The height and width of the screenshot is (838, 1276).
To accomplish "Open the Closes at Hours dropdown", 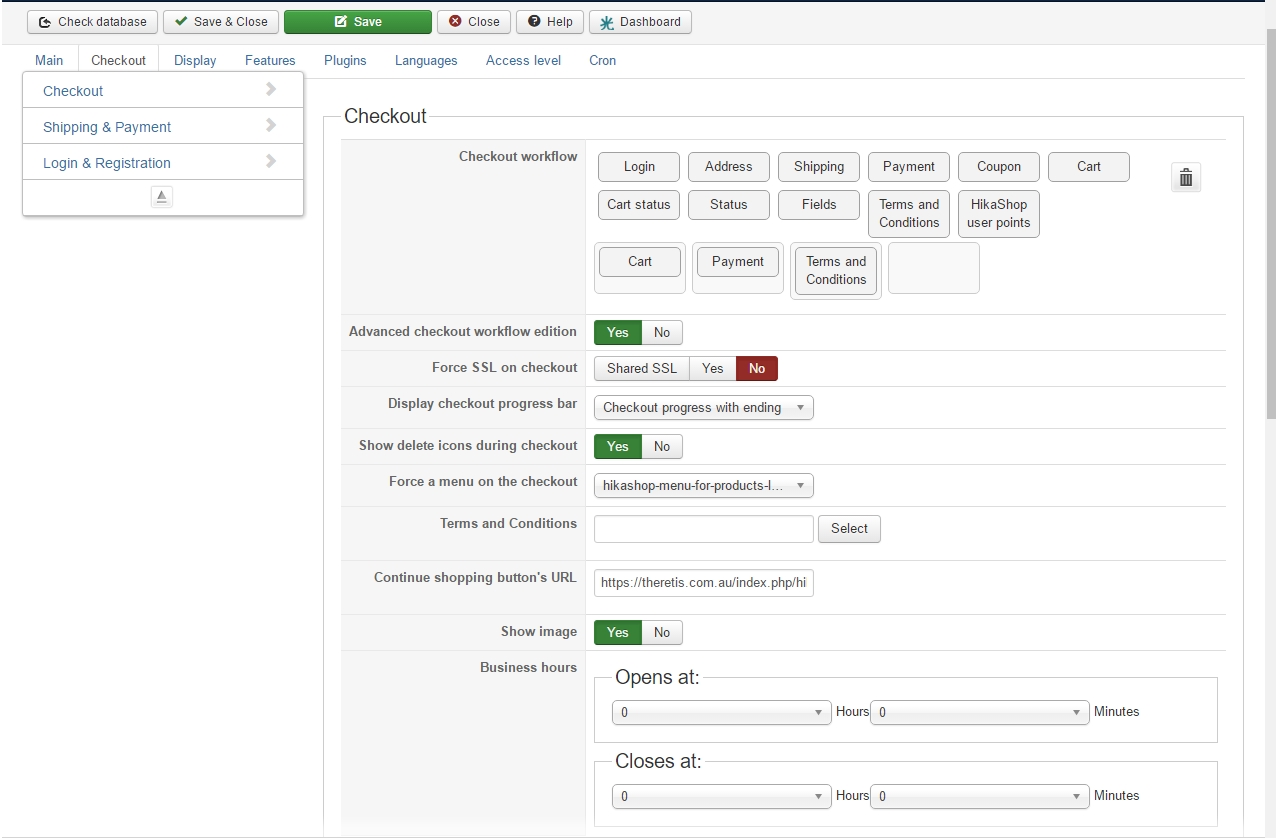I will (x=721, y=796).
